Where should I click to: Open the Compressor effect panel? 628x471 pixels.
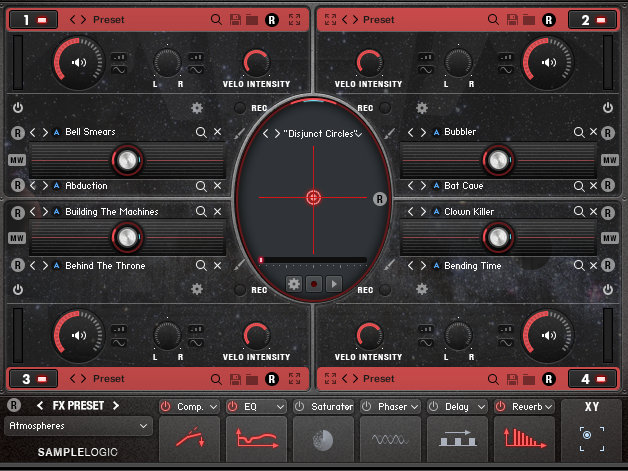coord(190,439)
